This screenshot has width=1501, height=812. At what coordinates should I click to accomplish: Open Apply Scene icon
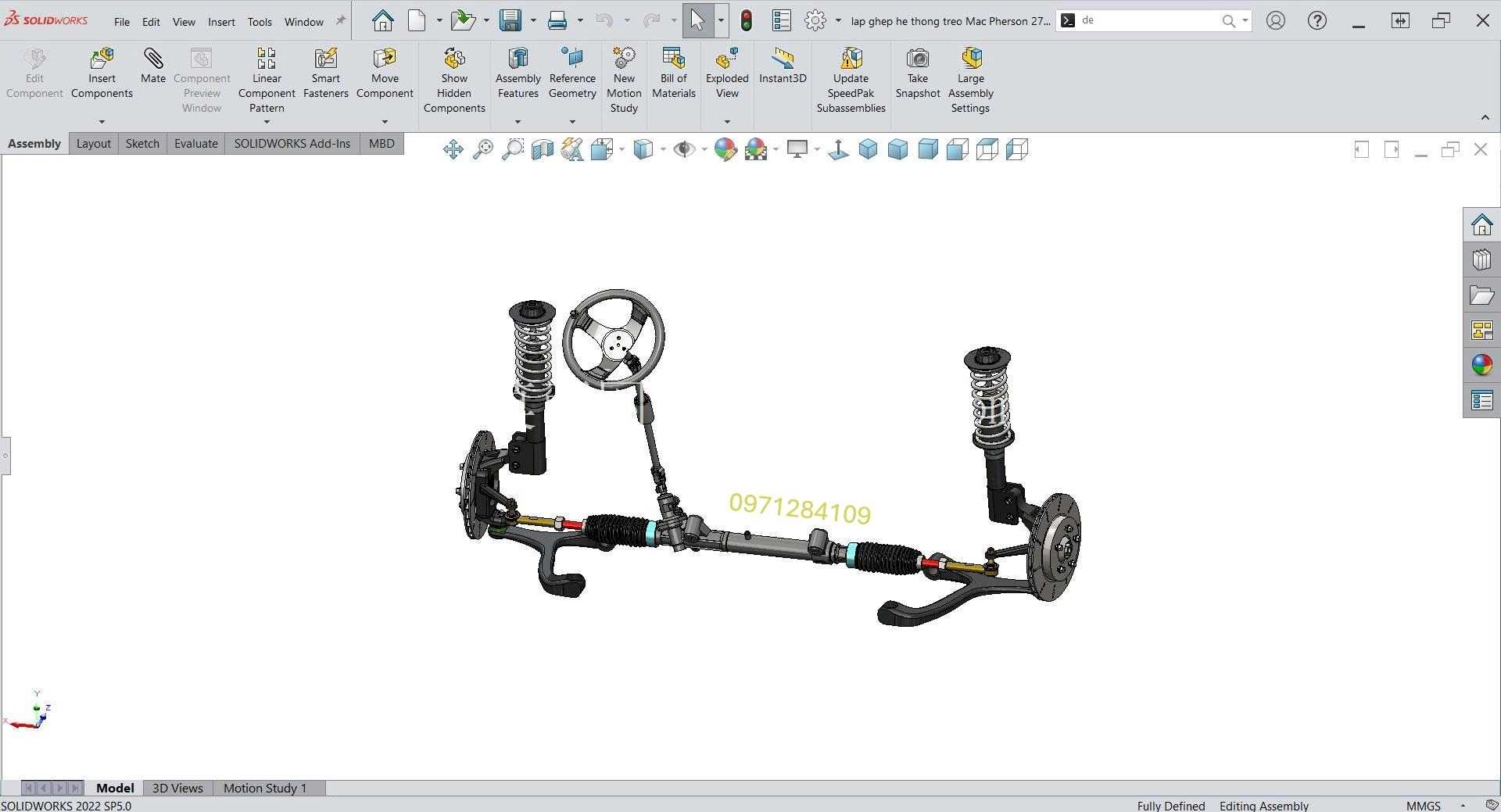click(x=756, y=149)
